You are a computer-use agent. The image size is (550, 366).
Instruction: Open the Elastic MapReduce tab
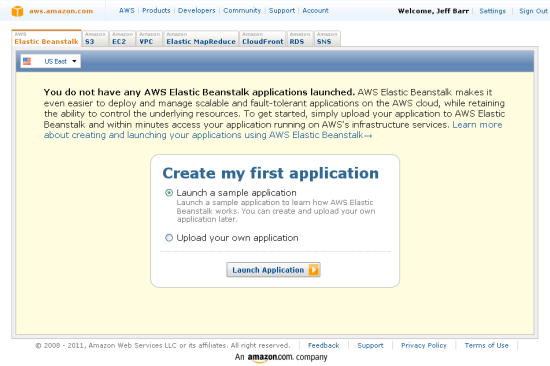(x=201, y=38)
